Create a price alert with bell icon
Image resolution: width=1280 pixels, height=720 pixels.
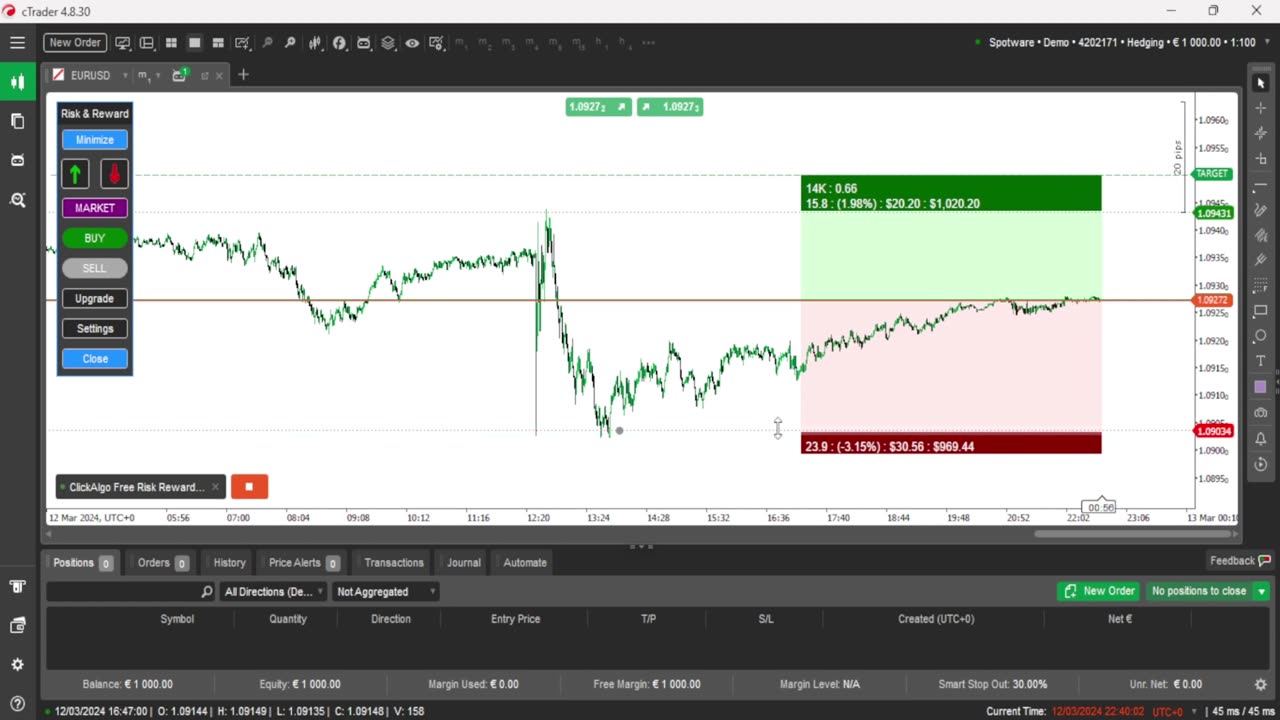point(1260,438)
